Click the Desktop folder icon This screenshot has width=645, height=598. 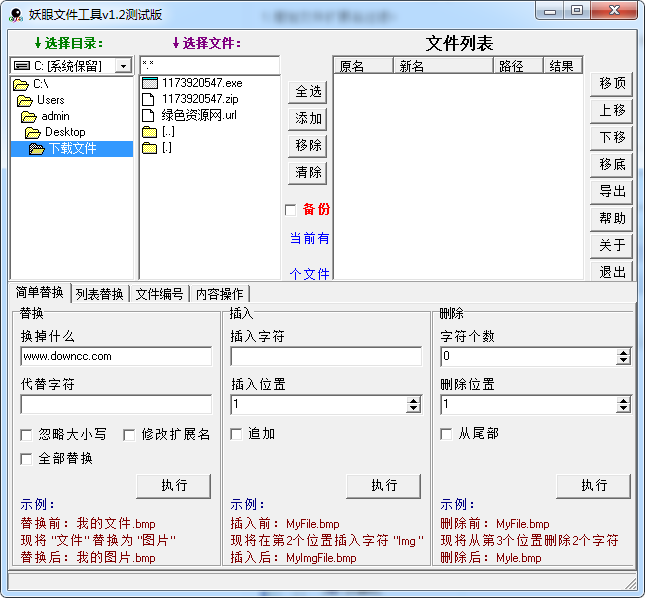click(x=32, y=132)
